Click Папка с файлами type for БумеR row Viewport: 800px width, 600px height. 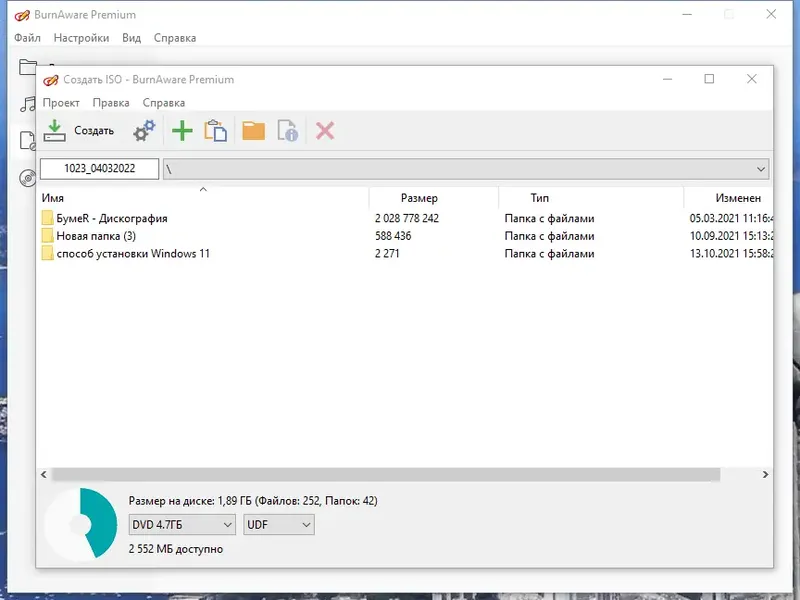point(549,218)
